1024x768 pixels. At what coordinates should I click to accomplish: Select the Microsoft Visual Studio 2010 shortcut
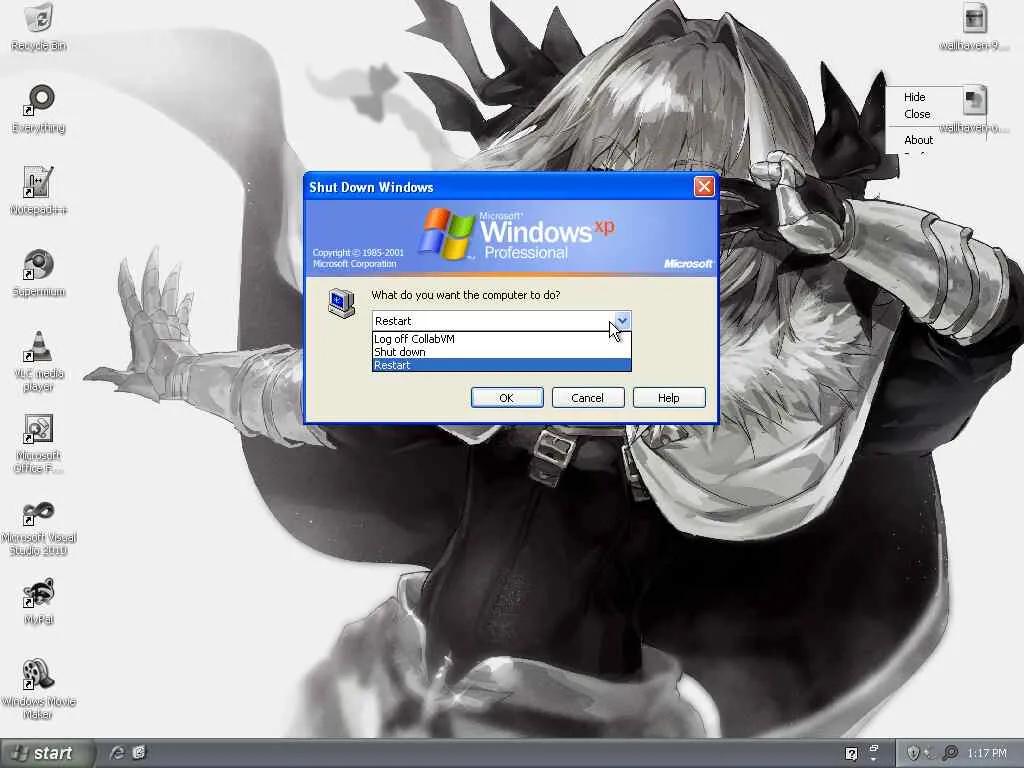[39, 513]
